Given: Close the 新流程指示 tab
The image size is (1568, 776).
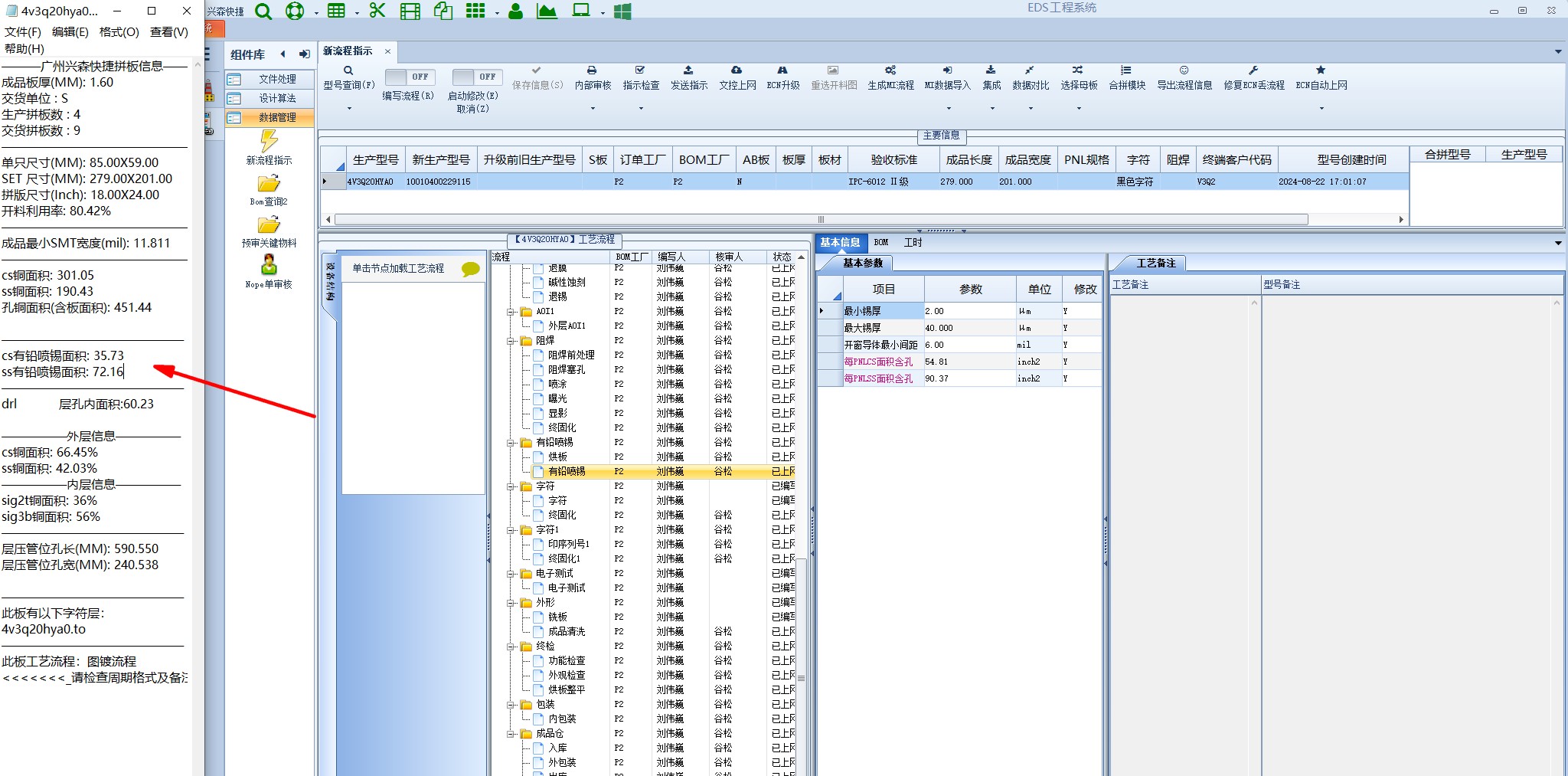Looking at the screenshot, I should tap(387, 51).
